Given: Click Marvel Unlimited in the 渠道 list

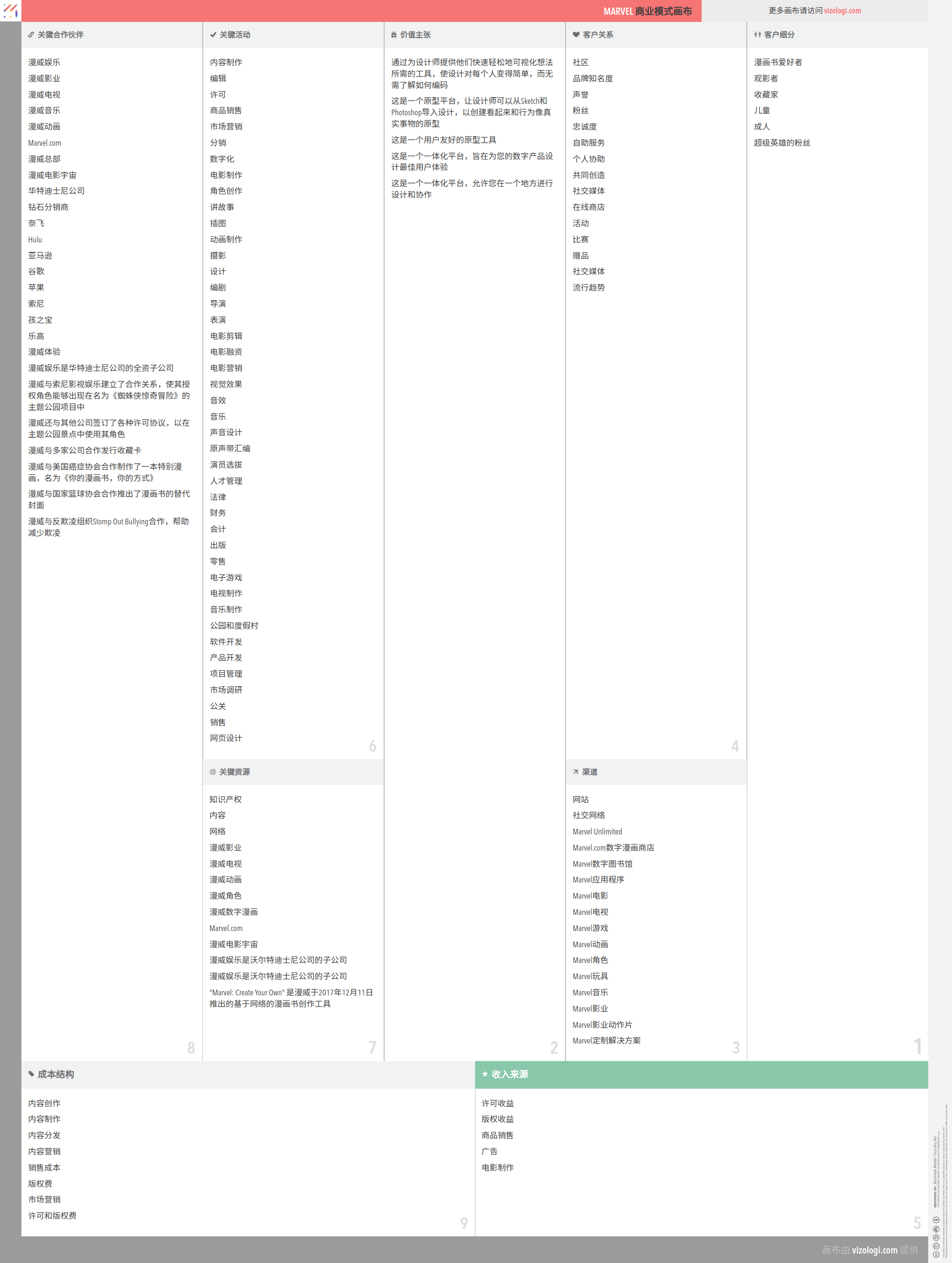Looking at the screenshot, I should pyautogui.click(x=597, y=832).
